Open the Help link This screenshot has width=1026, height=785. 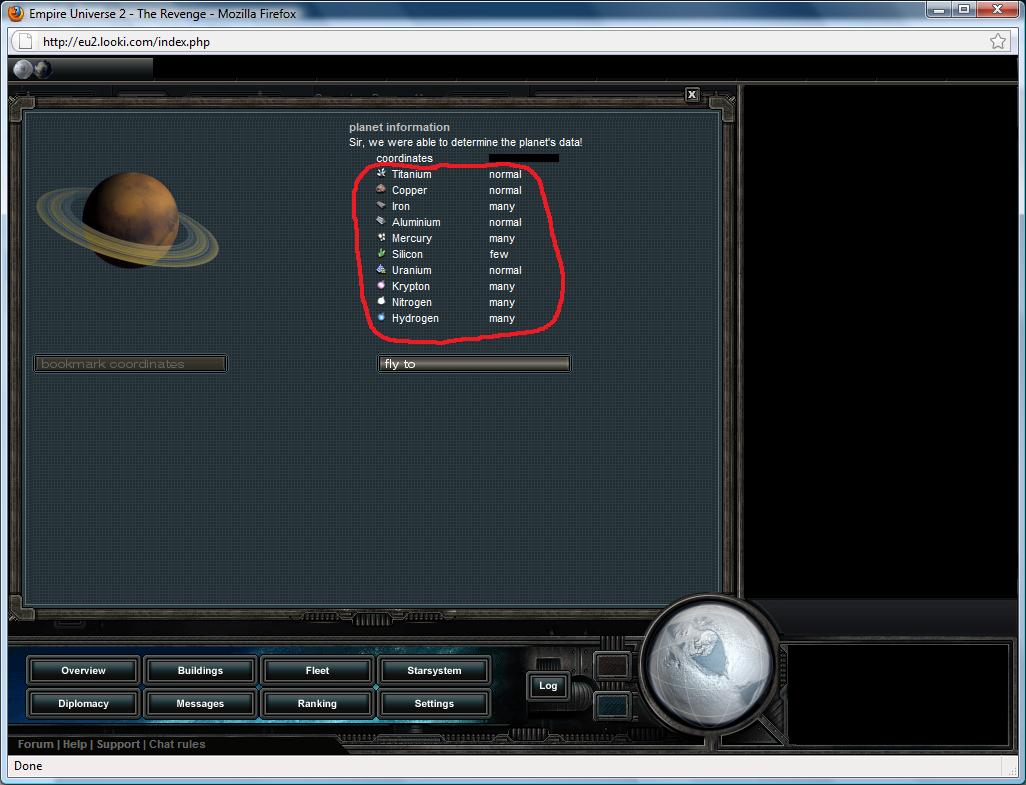(75, 744)
